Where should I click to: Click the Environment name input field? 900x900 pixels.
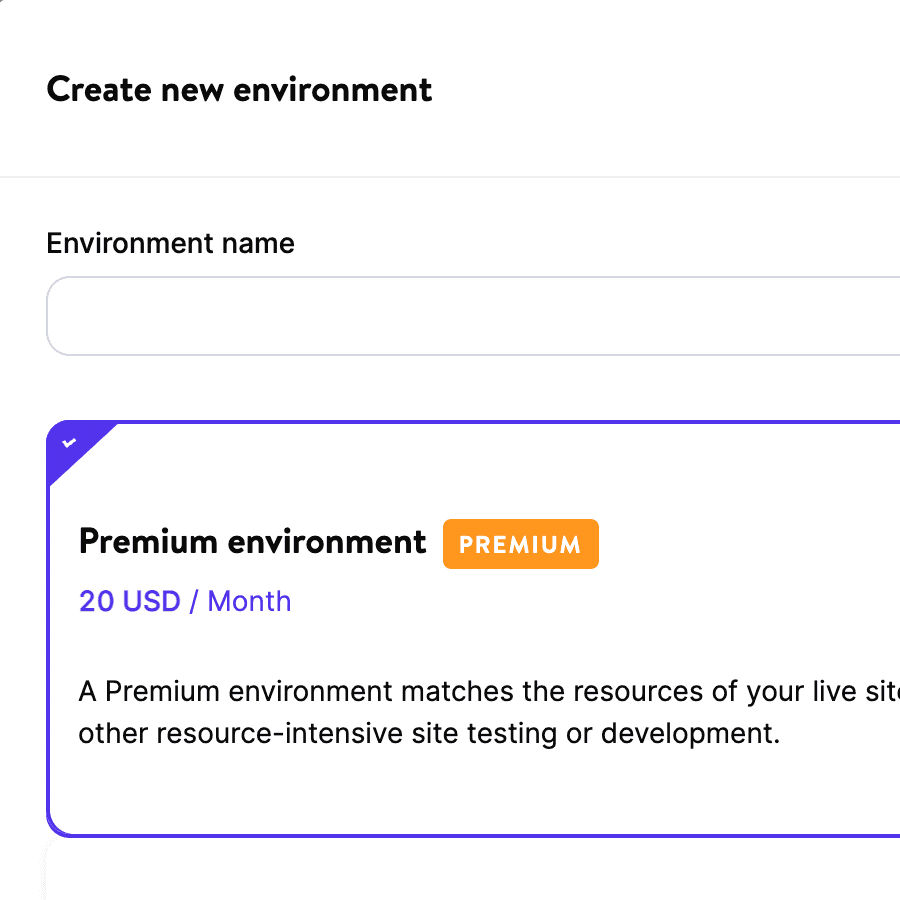(x=470, y=316)
